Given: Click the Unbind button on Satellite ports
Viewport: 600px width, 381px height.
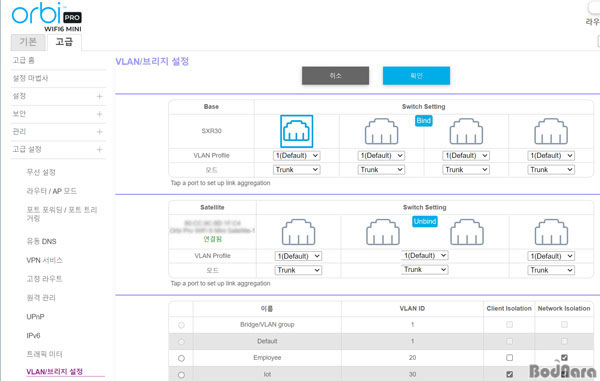Looking at the screenshot, I should [x=425, y=221].
